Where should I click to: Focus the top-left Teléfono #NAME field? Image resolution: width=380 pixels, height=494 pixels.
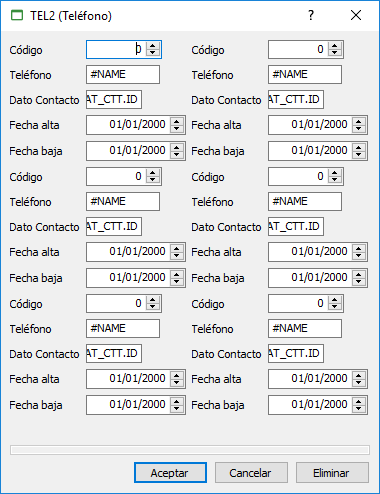pyautogui.click(x=123, y=74)
